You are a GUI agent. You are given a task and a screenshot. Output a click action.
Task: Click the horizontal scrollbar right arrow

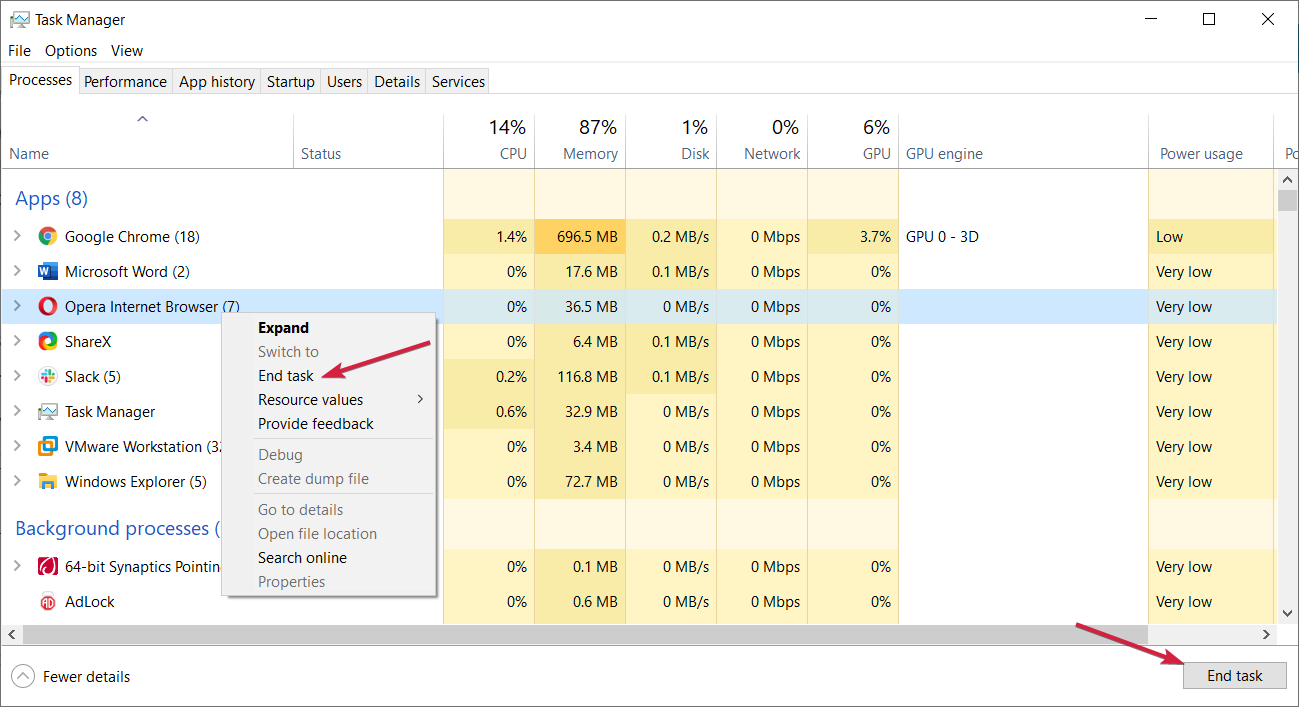click(x=1267, y=635)
